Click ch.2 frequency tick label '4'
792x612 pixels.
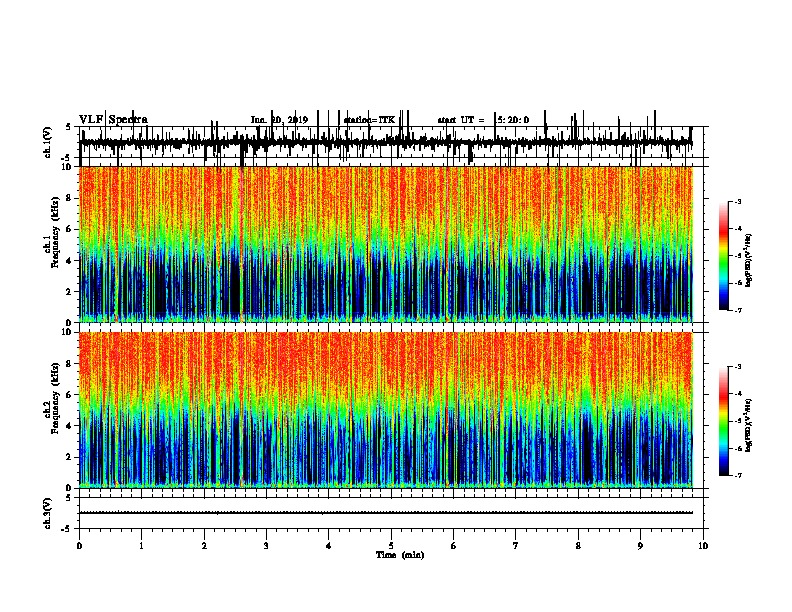click(69, 426)
